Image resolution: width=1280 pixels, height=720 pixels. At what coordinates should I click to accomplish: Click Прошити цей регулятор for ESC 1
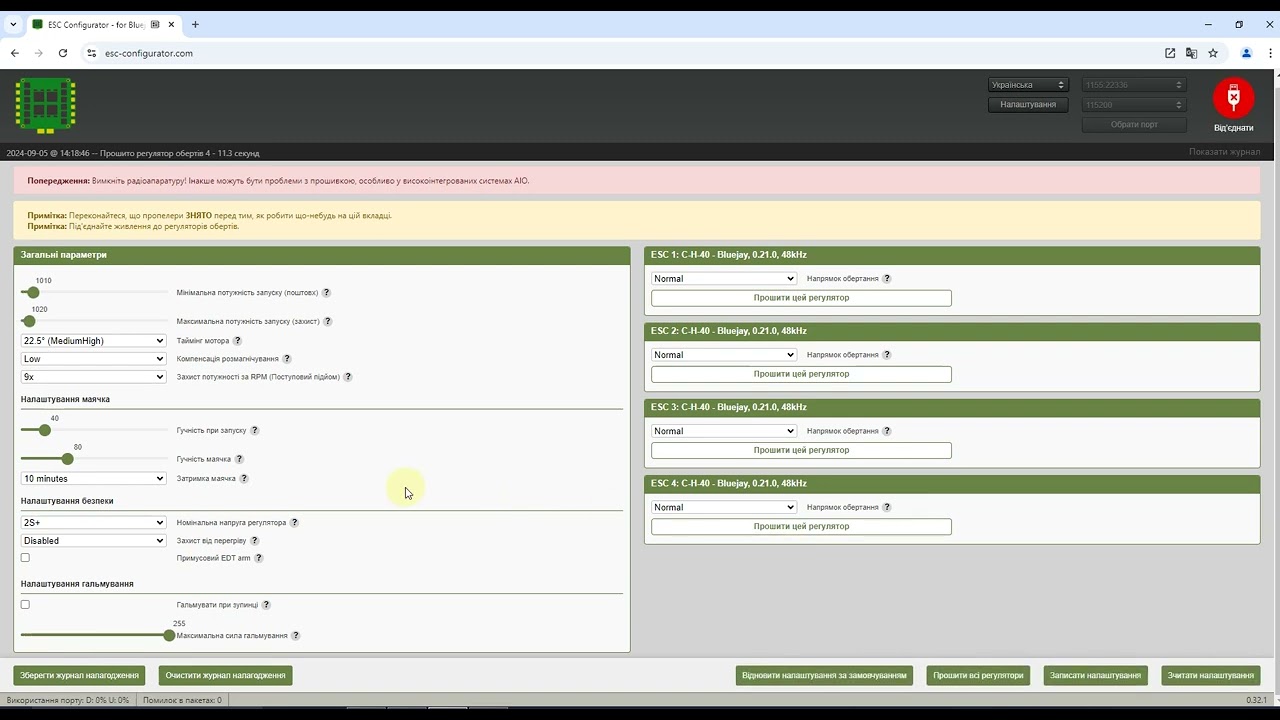[801, 298]
